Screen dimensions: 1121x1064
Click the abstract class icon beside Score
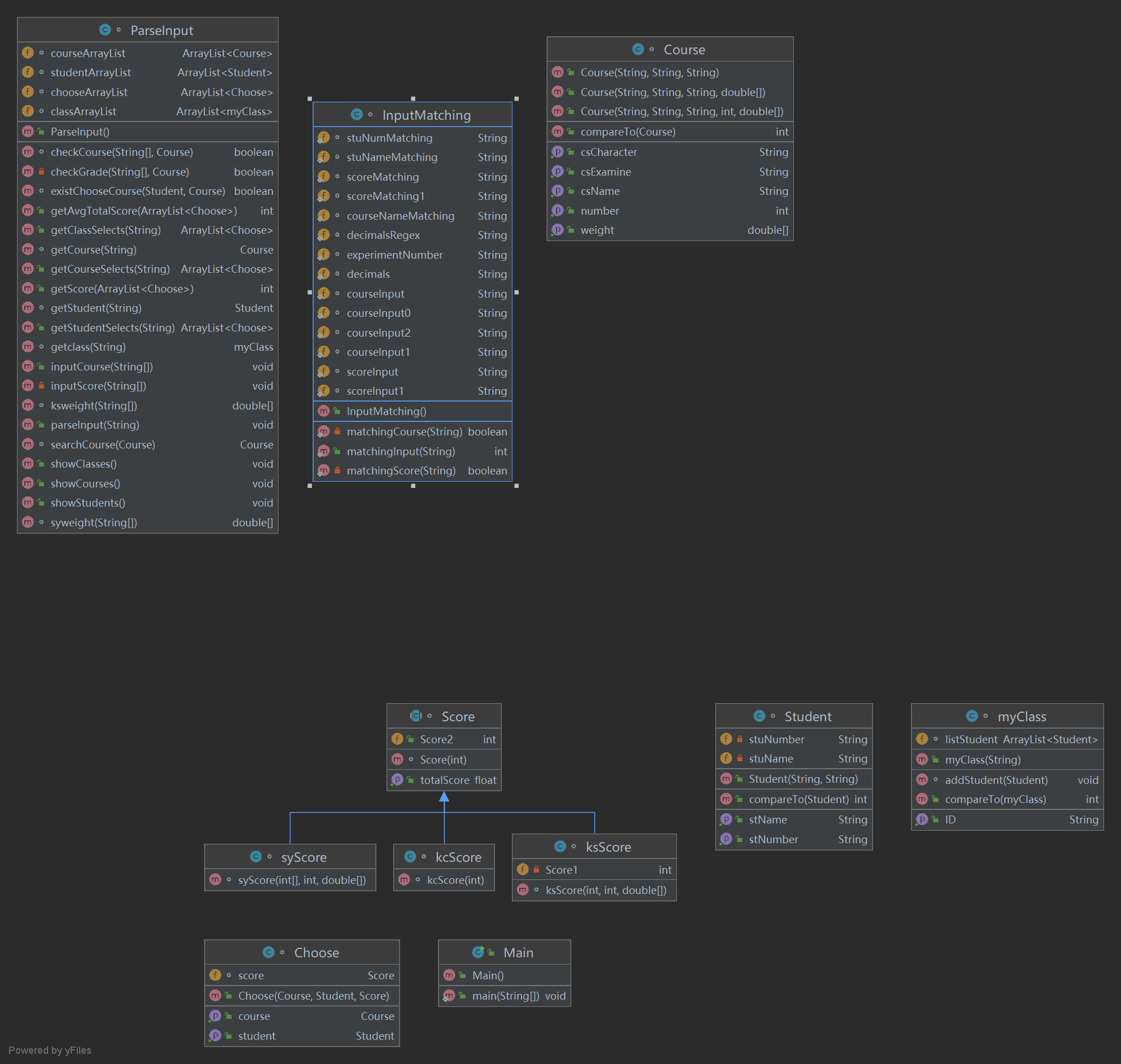tap(416, 716)
